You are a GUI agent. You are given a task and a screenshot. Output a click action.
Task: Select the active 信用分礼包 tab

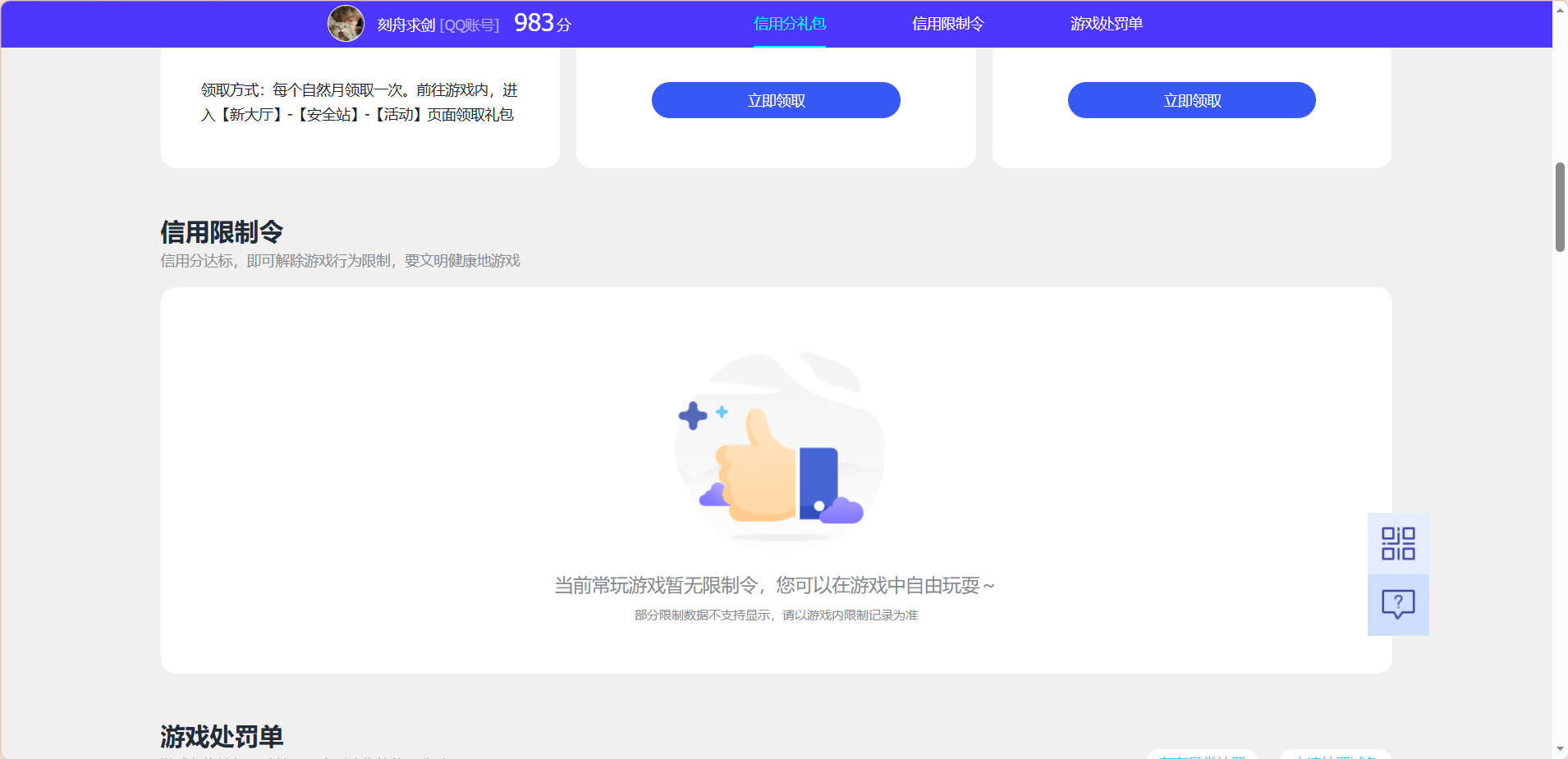789,24
